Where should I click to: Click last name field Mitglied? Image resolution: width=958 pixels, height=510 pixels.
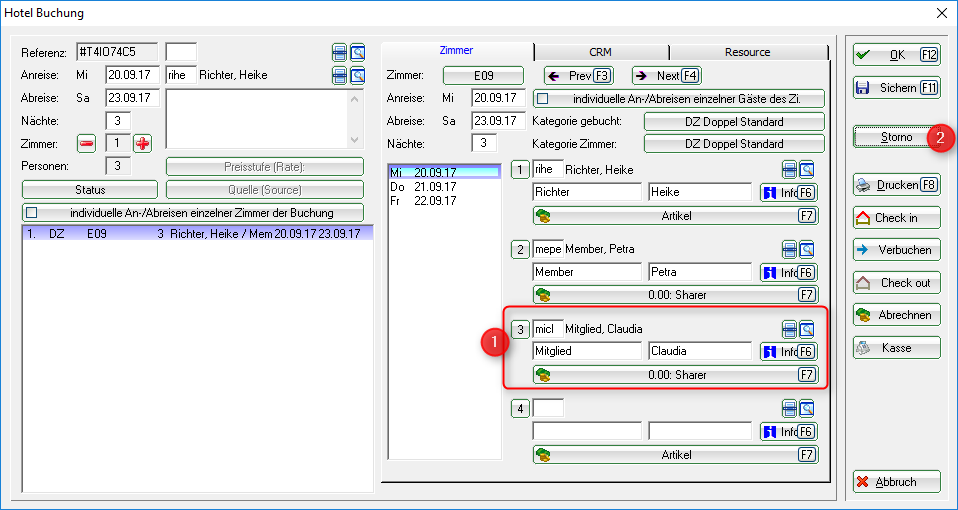(x=587, y=351)
